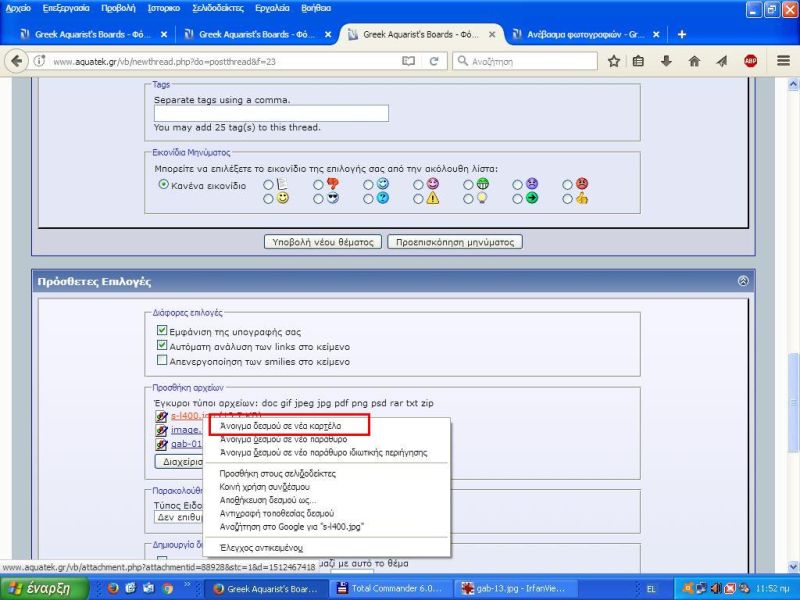Screen dimensions: 800x600
Task: Enable 'Απενεργοποίηση των smilies στο κείμενο'
Action: point(163,361)
